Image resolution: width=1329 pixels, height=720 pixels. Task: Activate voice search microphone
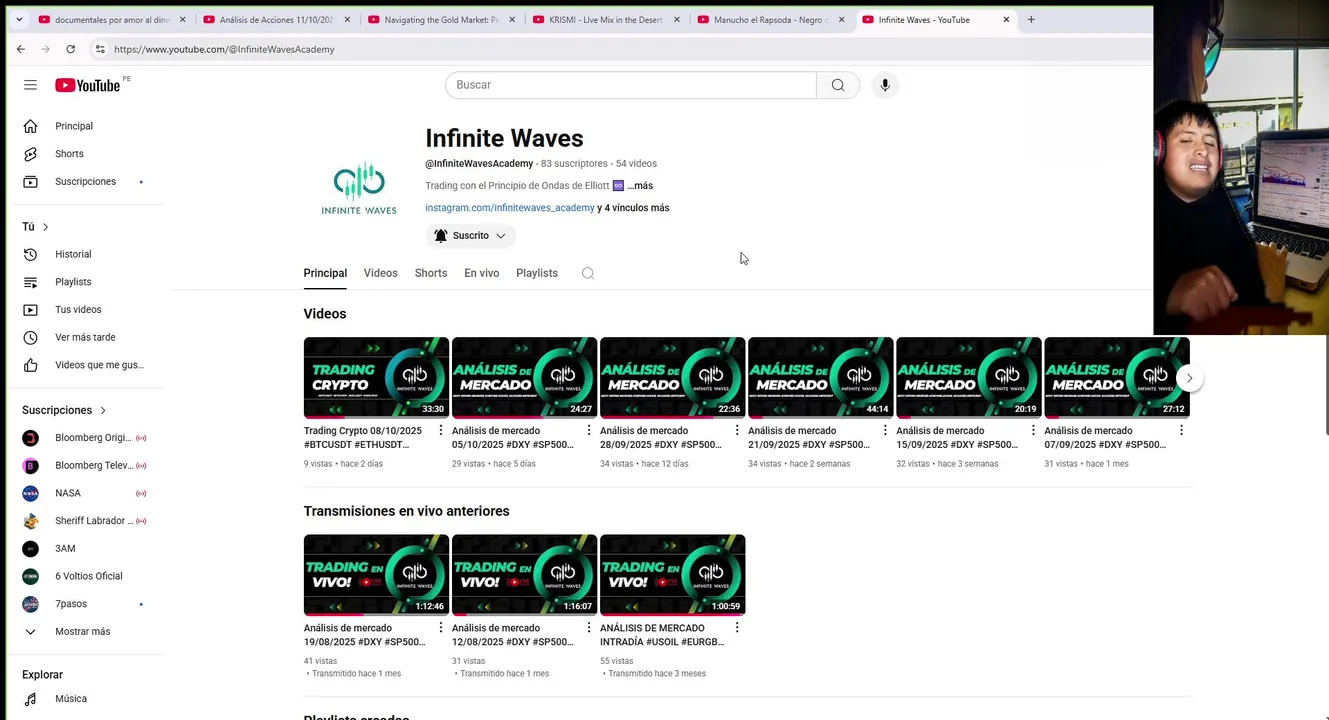[885, 85]
